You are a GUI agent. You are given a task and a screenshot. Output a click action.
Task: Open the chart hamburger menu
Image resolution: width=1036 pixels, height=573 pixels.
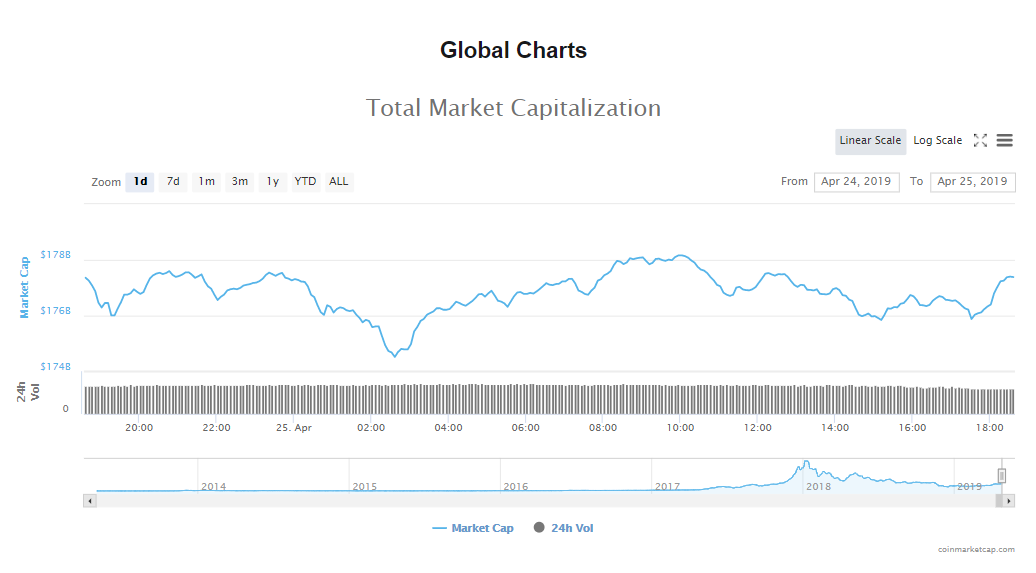pyautogui.click(x=1005, y=141)
